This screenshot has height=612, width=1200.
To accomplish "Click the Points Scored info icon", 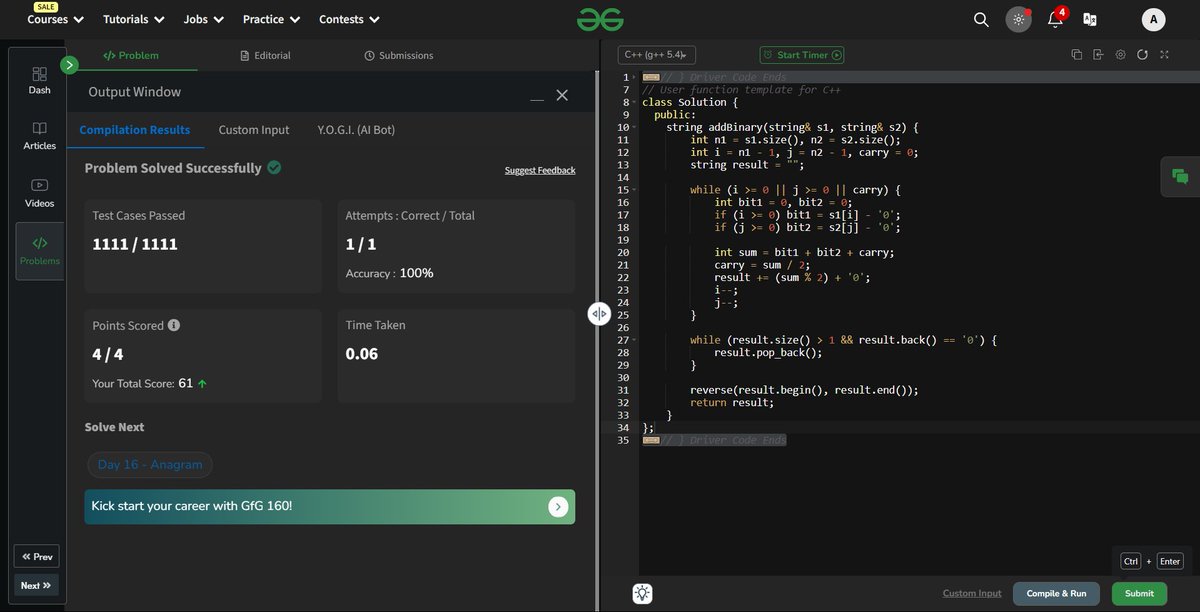I will 174,326.
